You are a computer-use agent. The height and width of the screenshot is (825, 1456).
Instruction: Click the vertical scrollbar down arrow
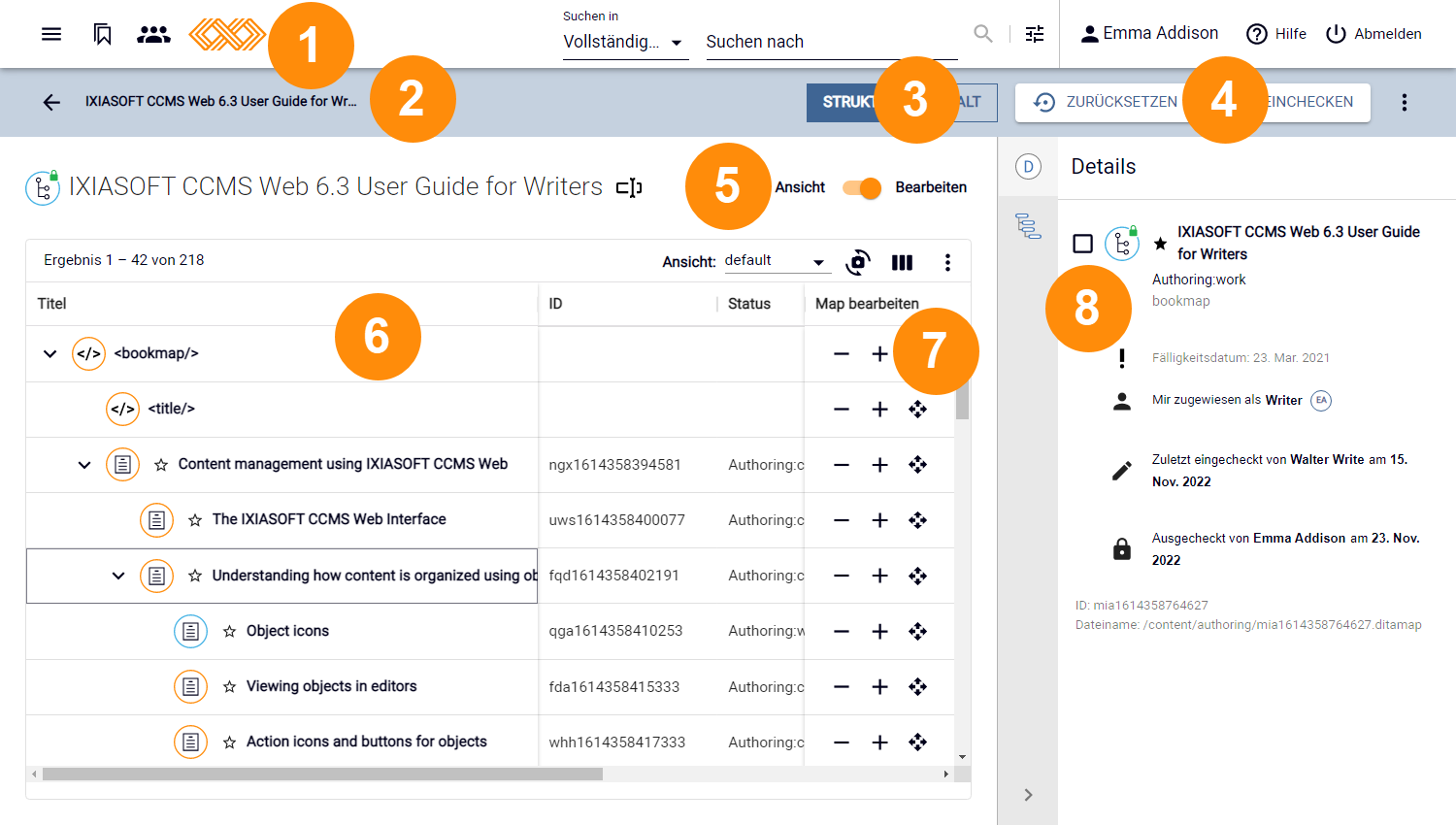tap(962, 757)
